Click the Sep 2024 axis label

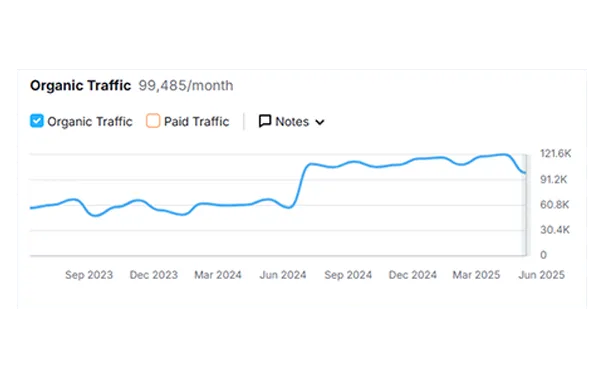point(348,275)
